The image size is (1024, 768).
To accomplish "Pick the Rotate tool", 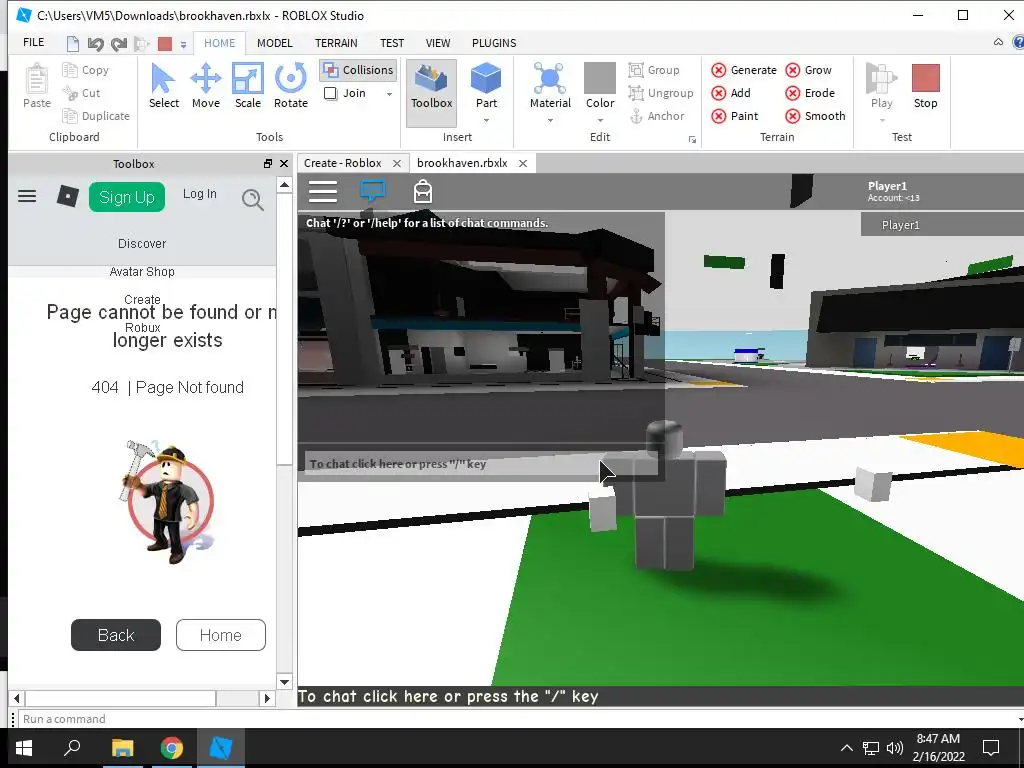I will (291, 86).
